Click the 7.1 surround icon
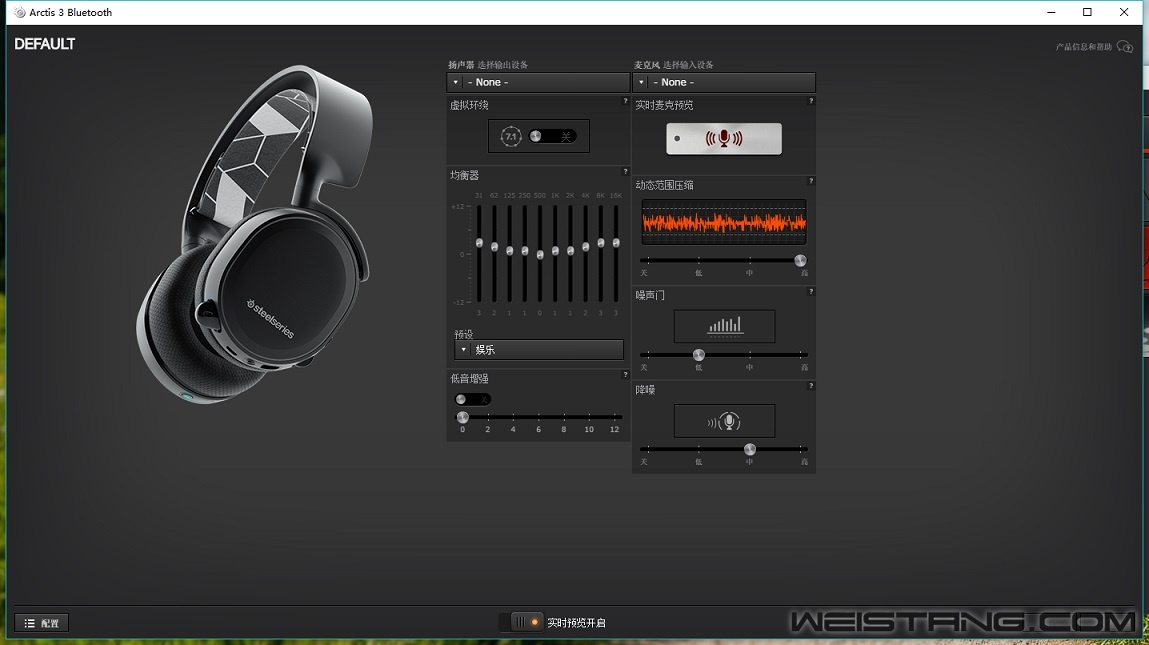This screenshot has width=1149, height=645. [511, 136]
